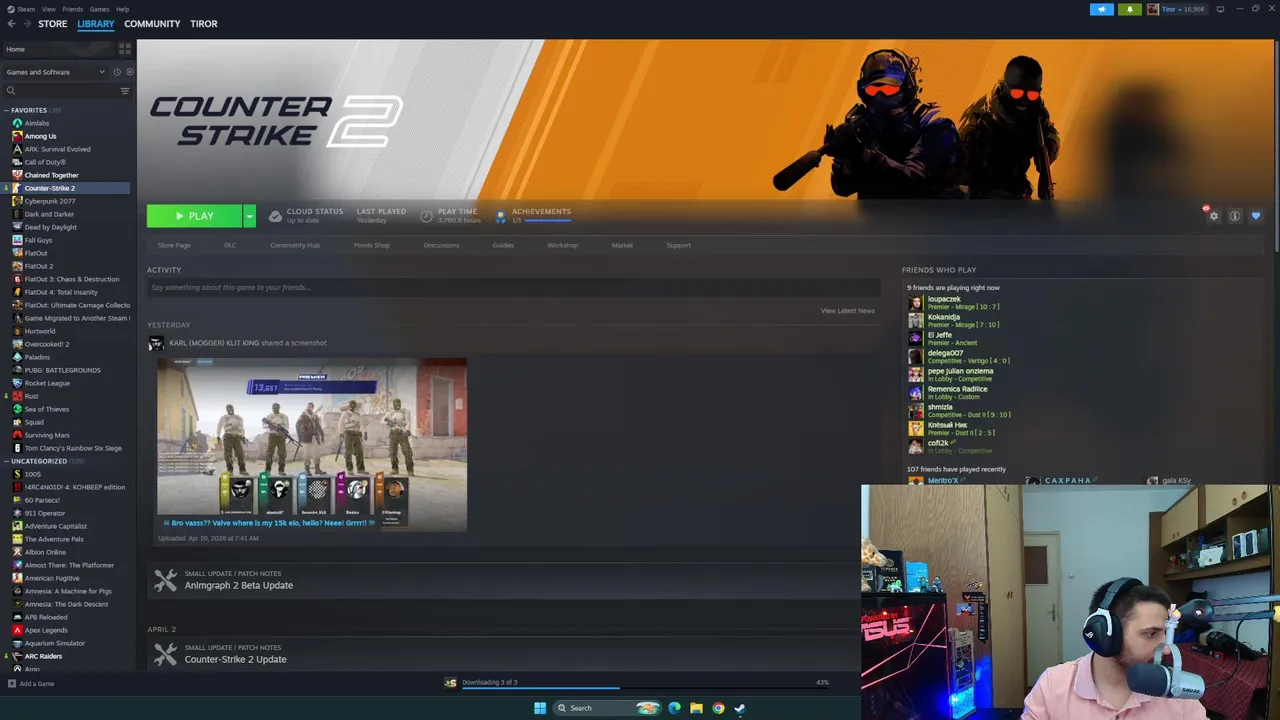1280x720 pixels.
Task: Open Cyberpunk 2077 icon in sidebar
Action: point(17,201)
